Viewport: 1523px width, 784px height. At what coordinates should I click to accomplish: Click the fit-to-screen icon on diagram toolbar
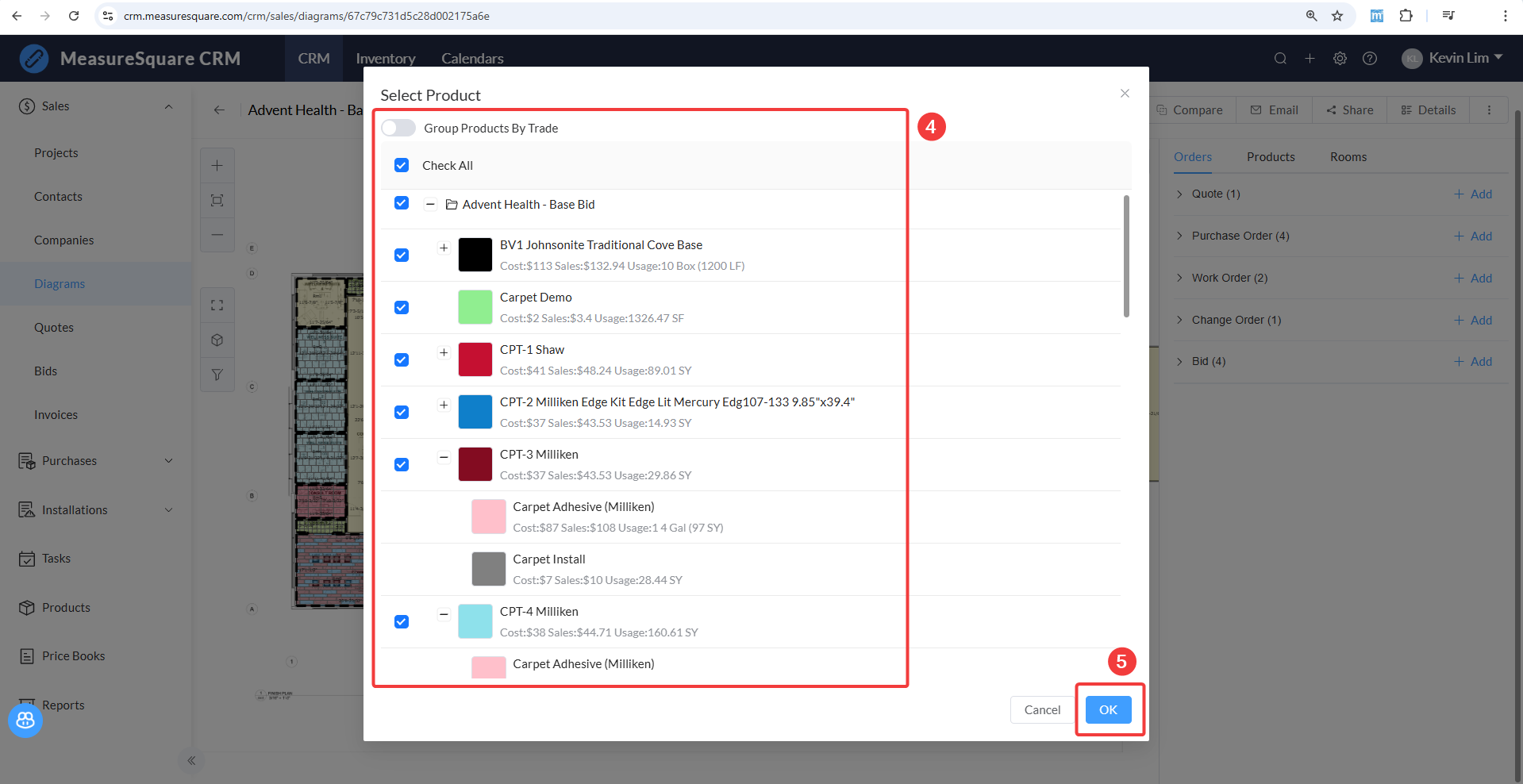[217, 200]
